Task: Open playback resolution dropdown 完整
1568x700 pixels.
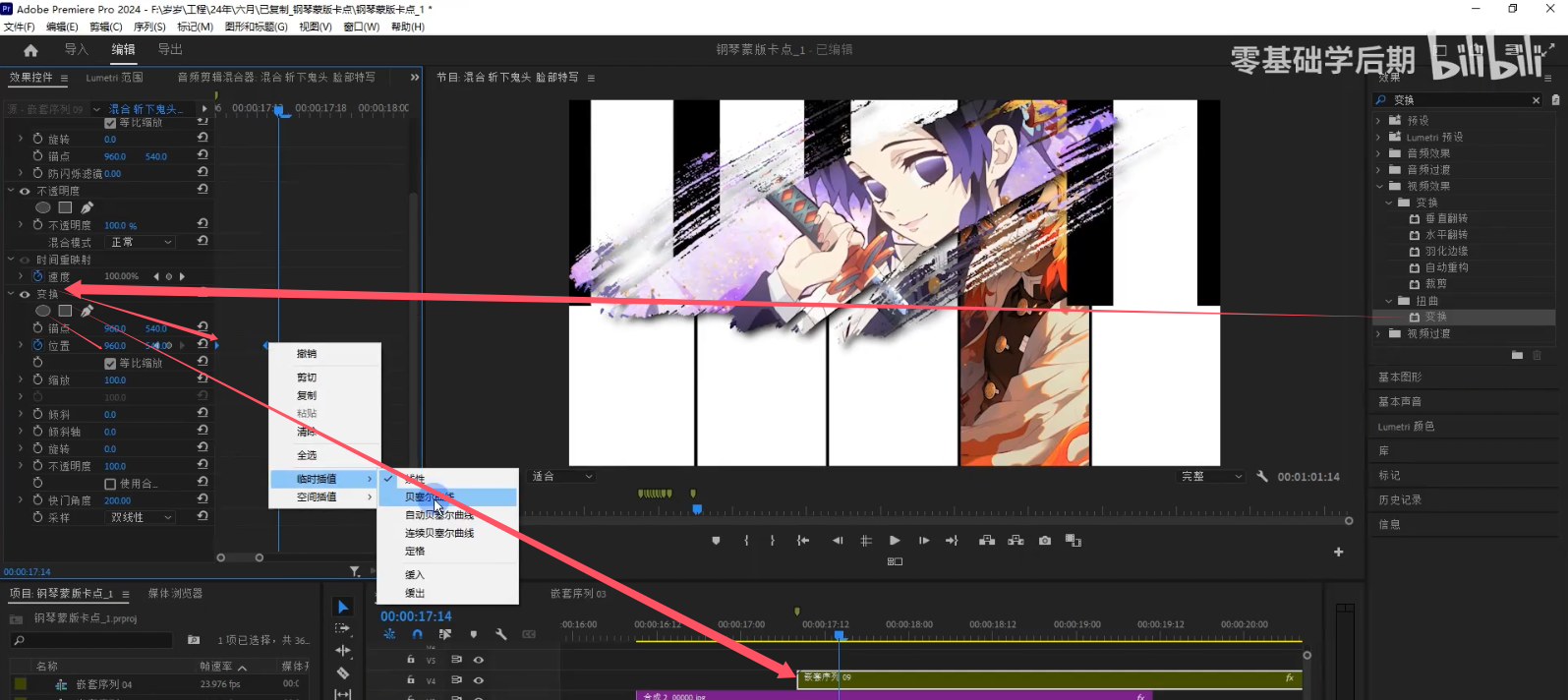Action: [1212, 476]
